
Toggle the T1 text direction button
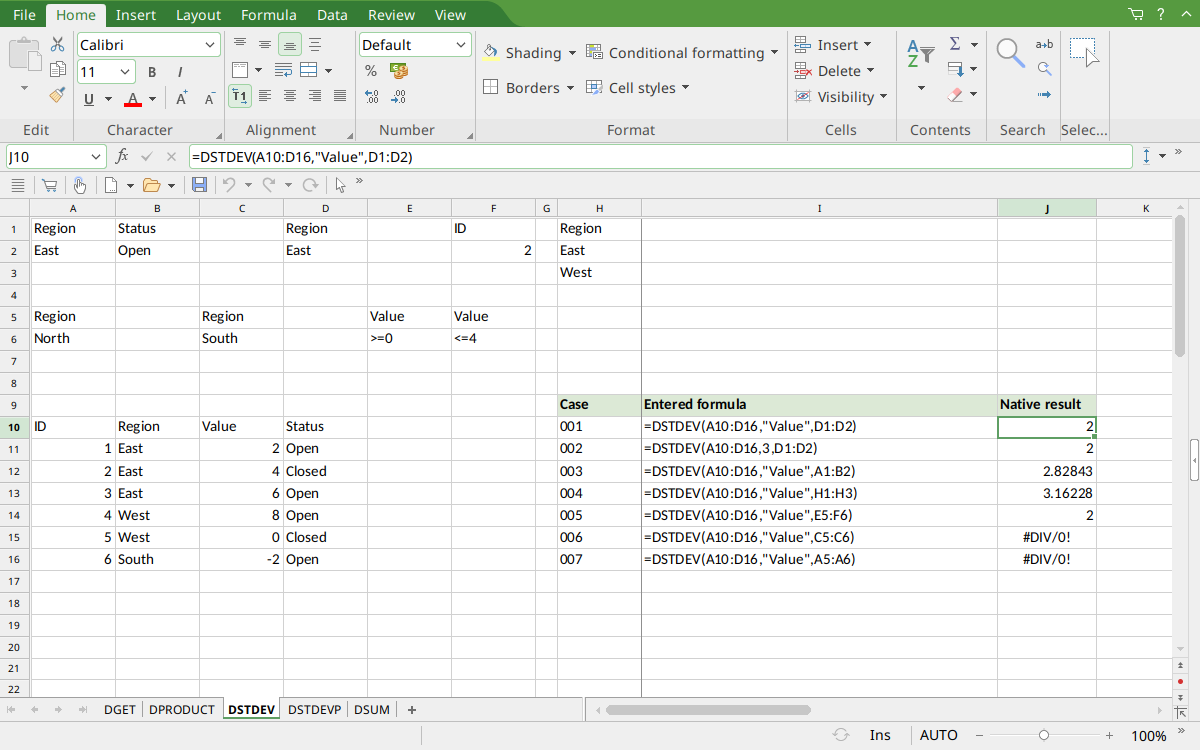pyautogui.click(x=240, y=96)
